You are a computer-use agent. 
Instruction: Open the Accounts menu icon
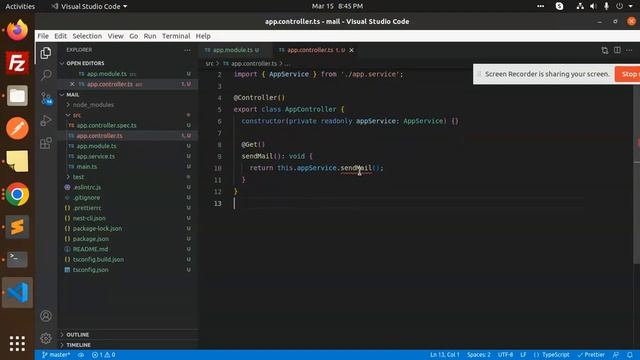pos(46,316)
